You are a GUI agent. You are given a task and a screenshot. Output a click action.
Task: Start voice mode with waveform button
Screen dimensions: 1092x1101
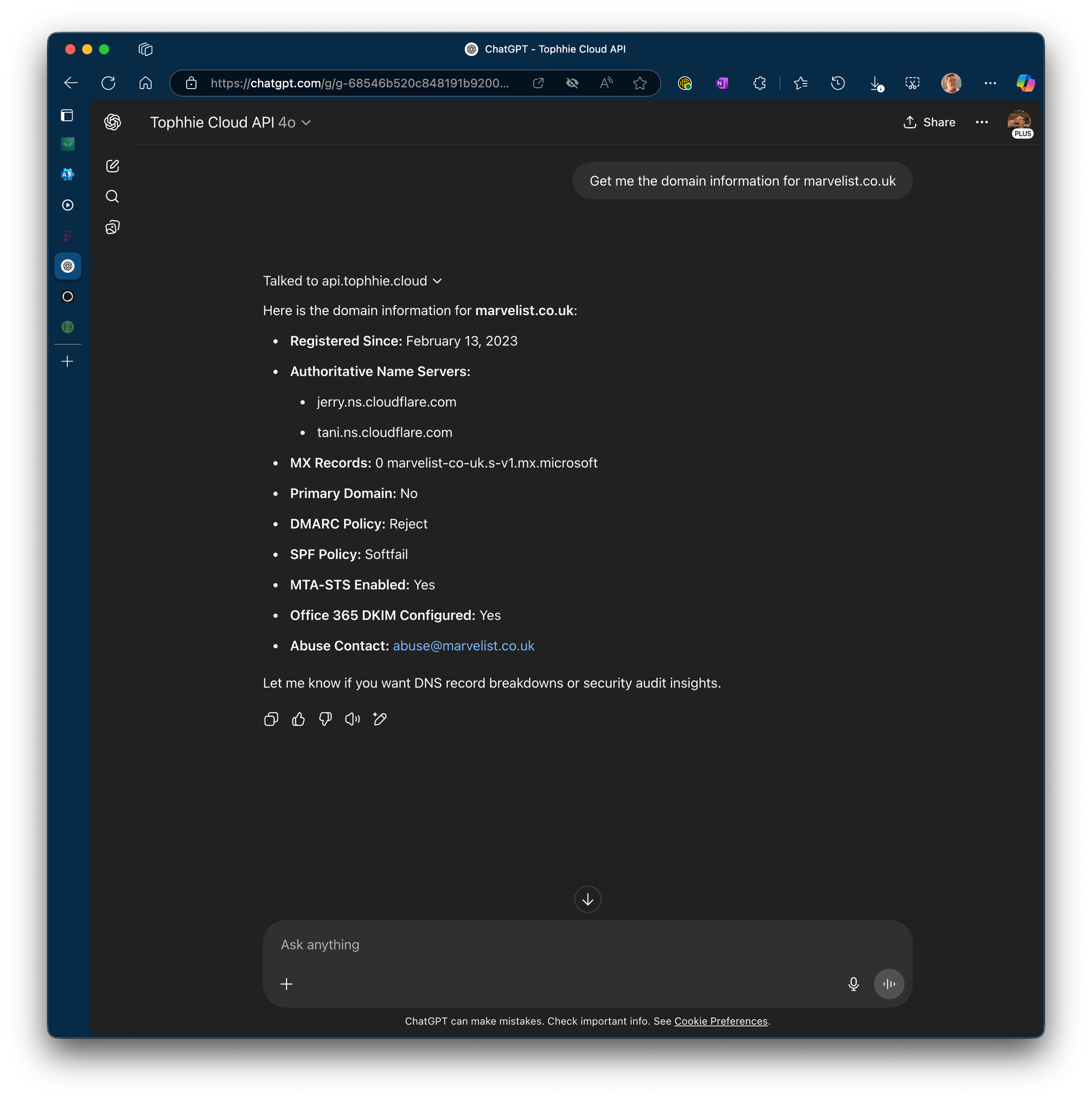point(889,984)
